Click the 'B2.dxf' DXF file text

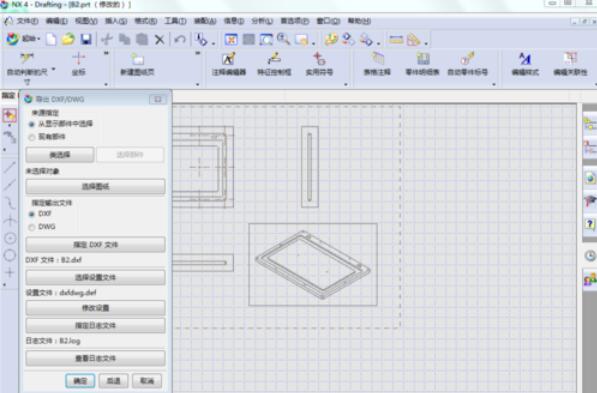[71, 260]
